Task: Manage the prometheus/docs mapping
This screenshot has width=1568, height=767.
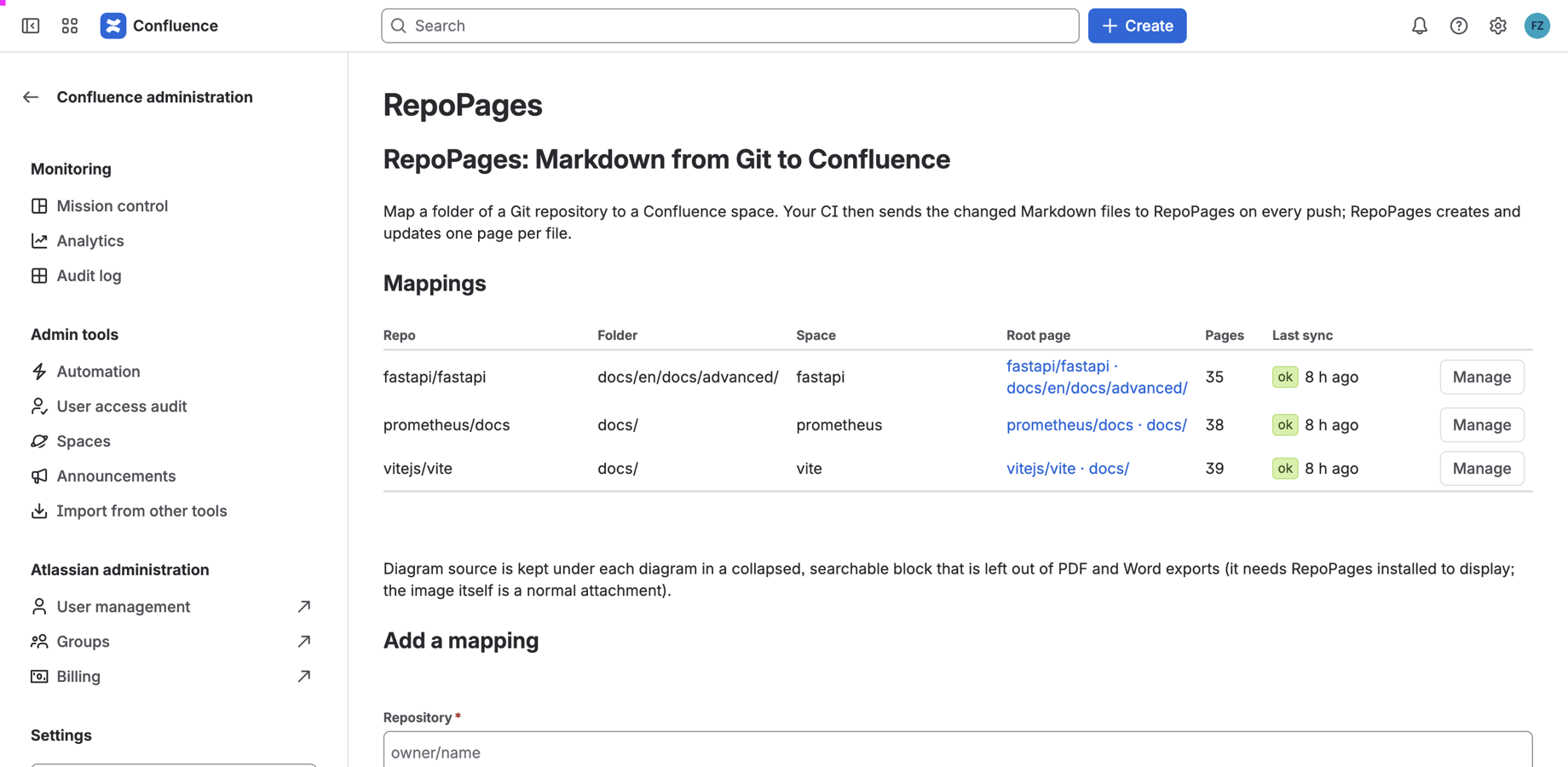Action: [1481, 424]
